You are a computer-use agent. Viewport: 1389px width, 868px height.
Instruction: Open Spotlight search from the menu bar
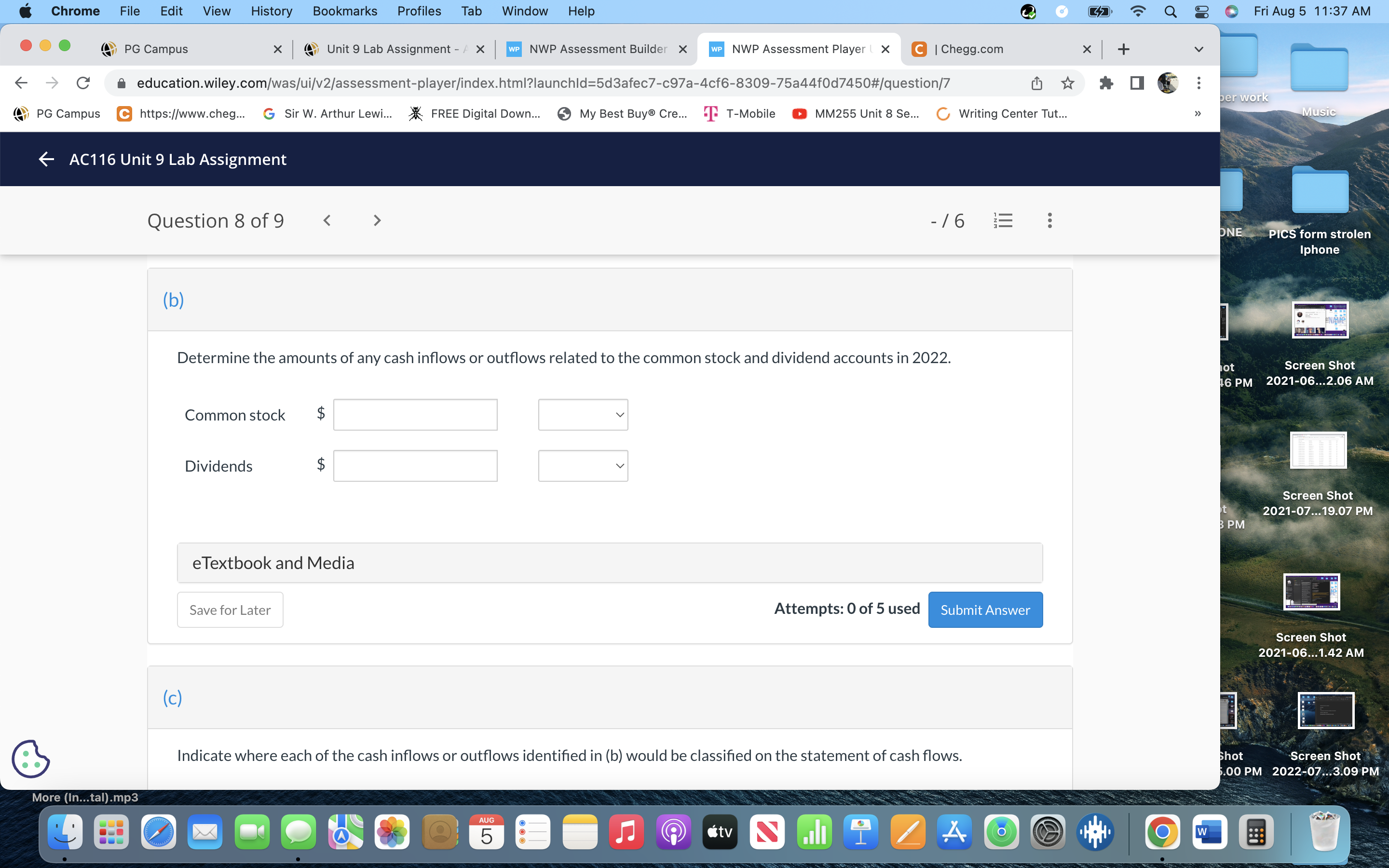(x=1171, y=11)
